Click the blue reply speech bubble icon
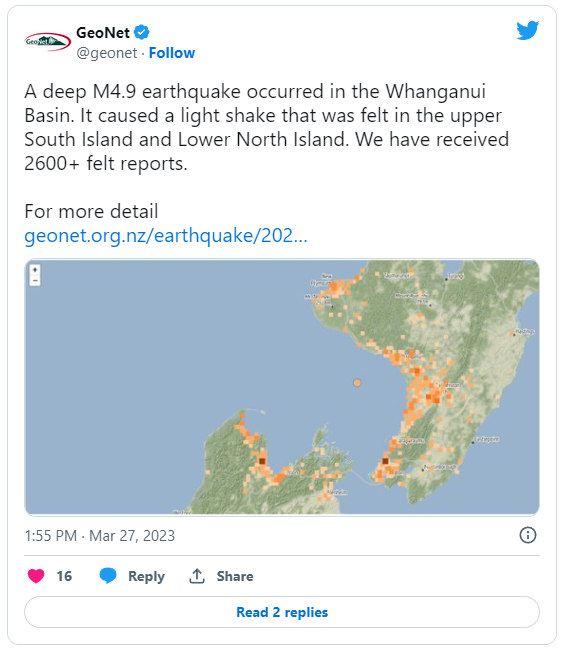 [x=108, y=576]
